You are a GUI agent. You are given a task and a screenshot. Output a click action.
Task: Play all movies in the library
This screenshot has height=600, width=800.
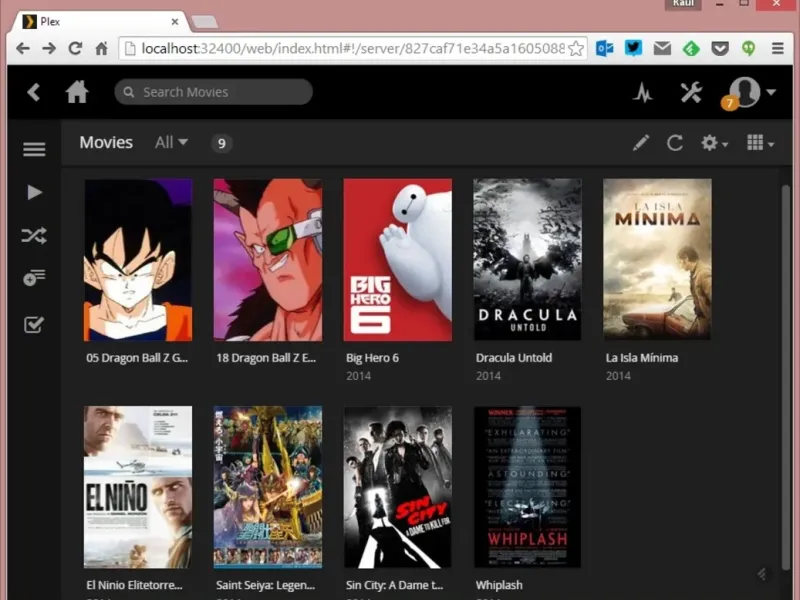[x=34, y=192]
